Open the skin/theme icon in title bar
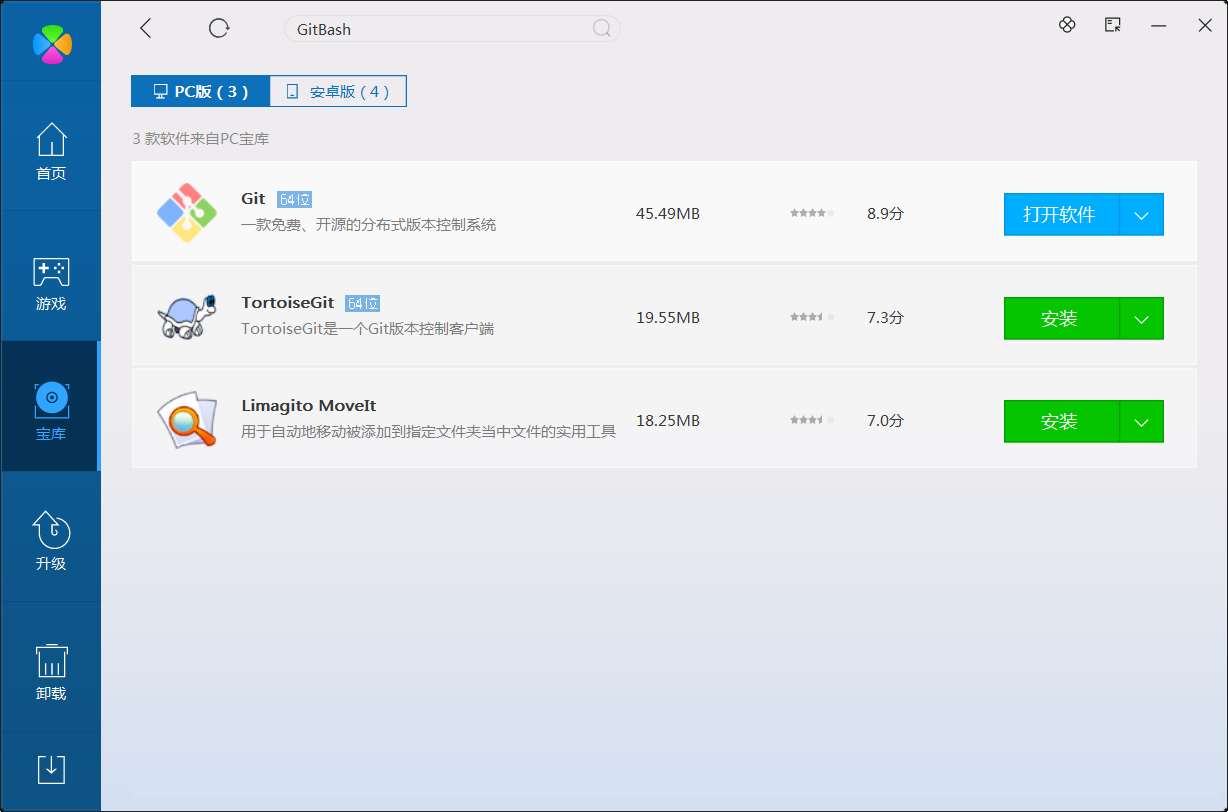 [1067, 25]
